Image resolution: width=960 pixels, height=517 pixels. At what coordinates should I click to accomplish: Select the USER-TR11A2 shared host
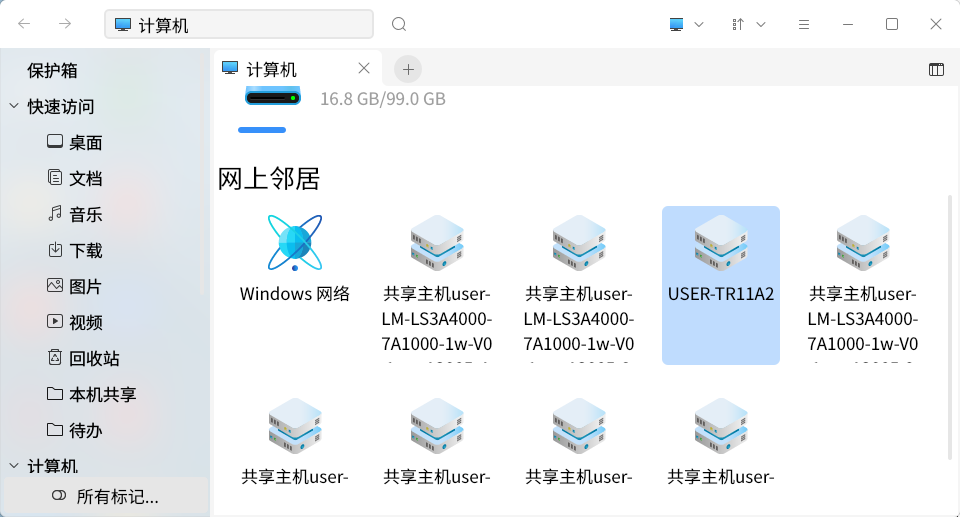tap(721, 285)
